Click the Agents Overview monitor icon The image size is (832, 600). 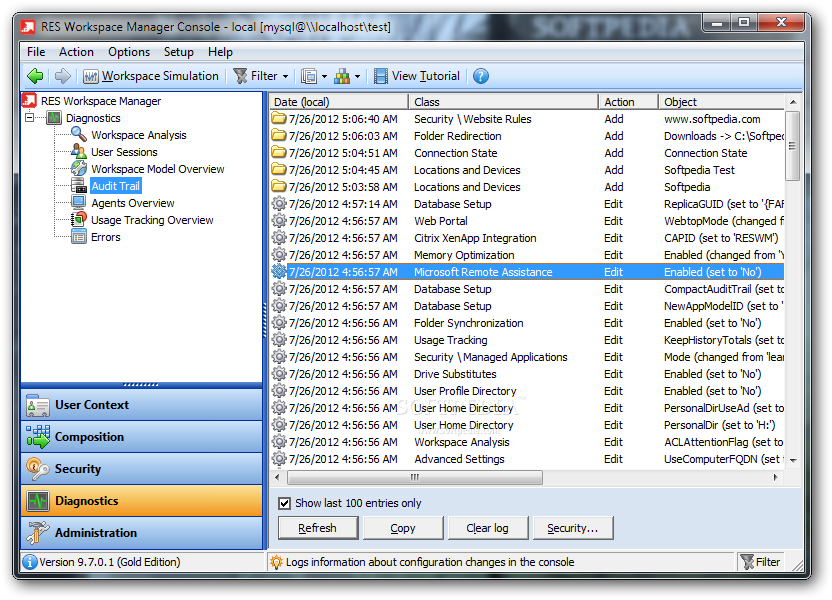point(79,203)
